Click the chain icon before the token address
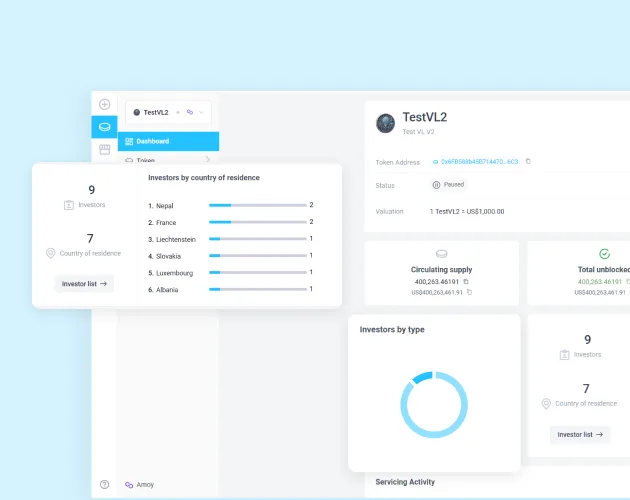This screenshot has width=630, height=500. (435, 162)
